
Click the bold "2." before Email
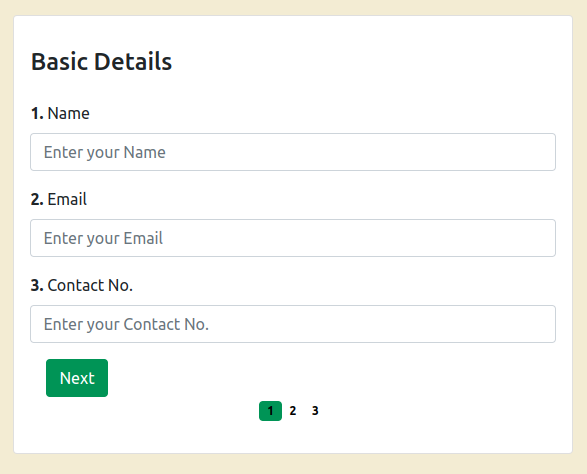click(37, 199)
